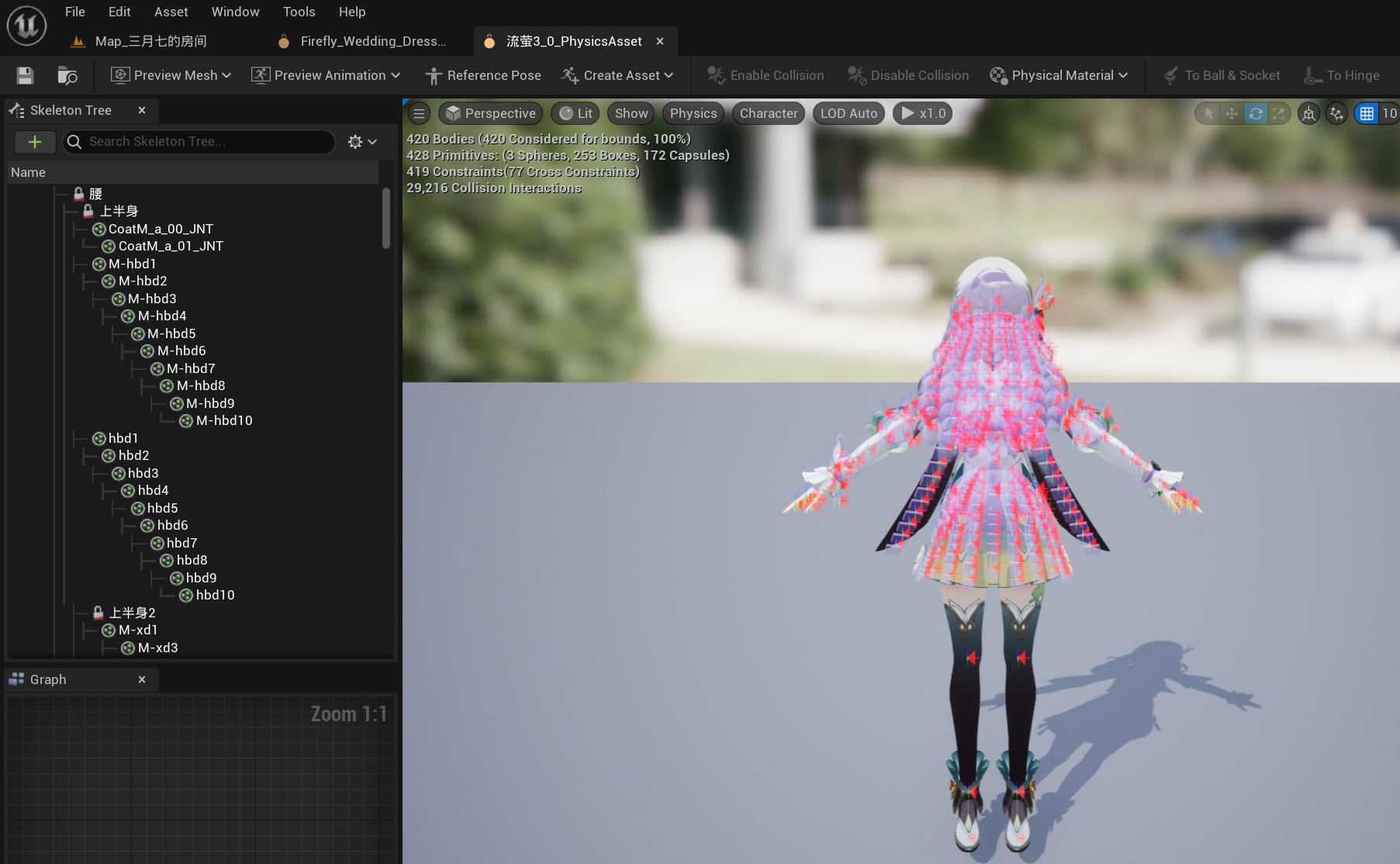
Task: Close the Graph panel
Action: pyautogui.click(x=142, y=679)
